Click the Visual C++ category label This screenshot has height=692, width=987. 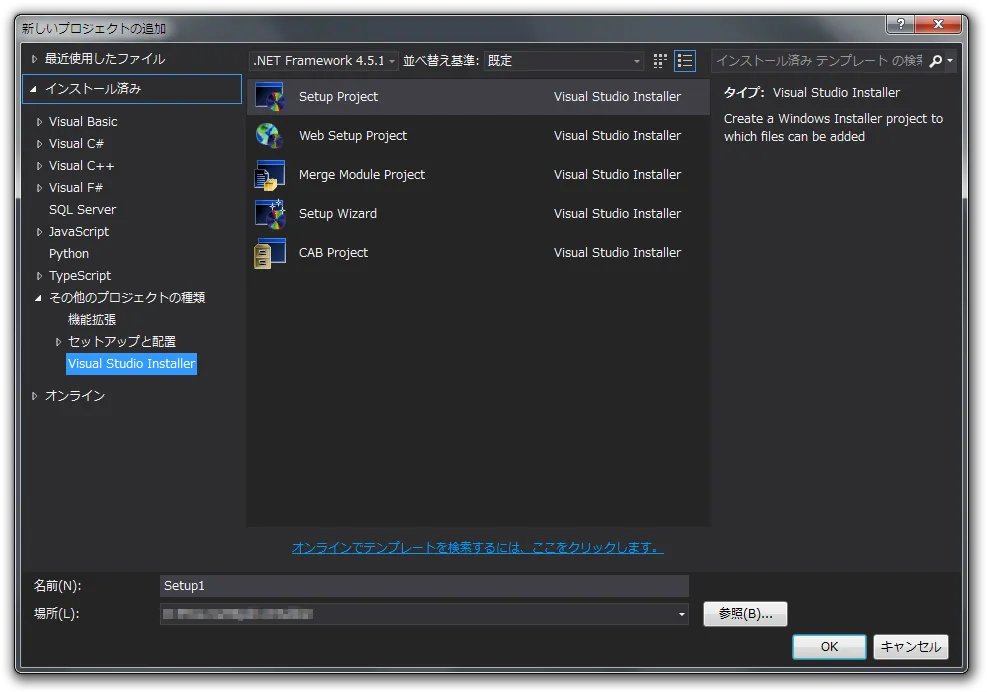[x=82, y=166]
